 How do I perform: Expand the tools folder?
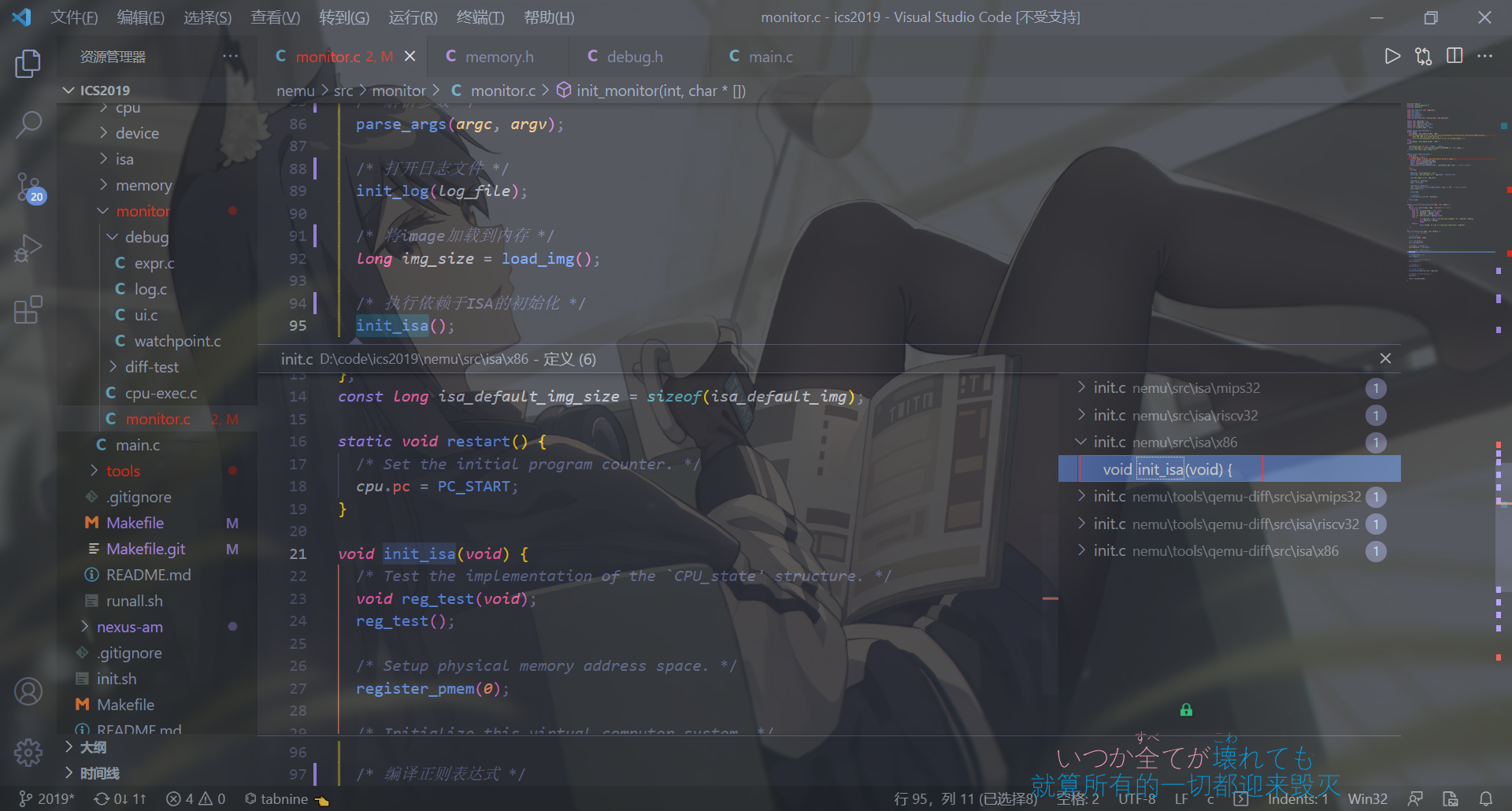[x=157, y=471]
